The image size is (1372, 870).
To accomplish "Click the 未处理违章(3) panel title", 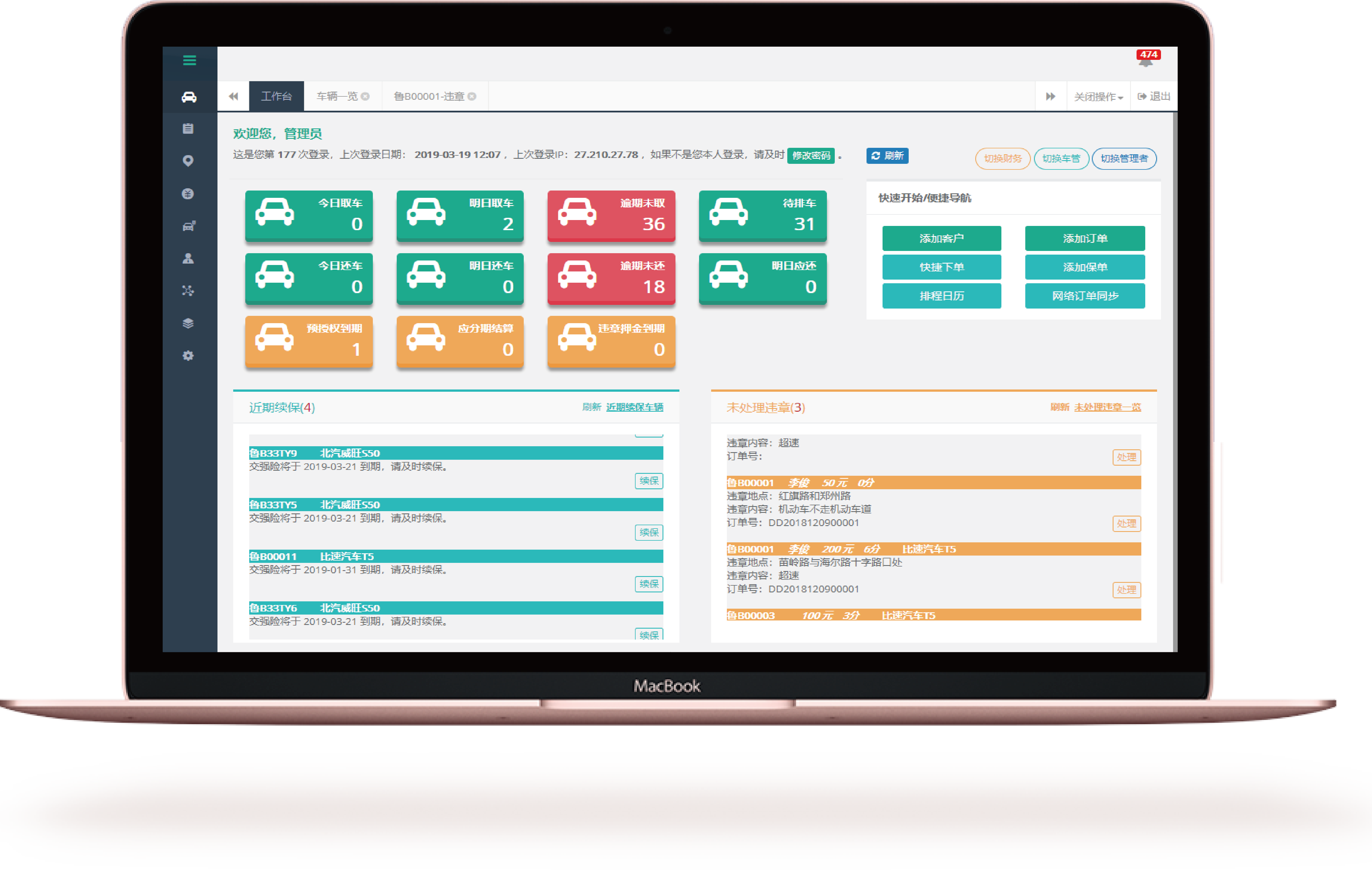I will point(765,407).
